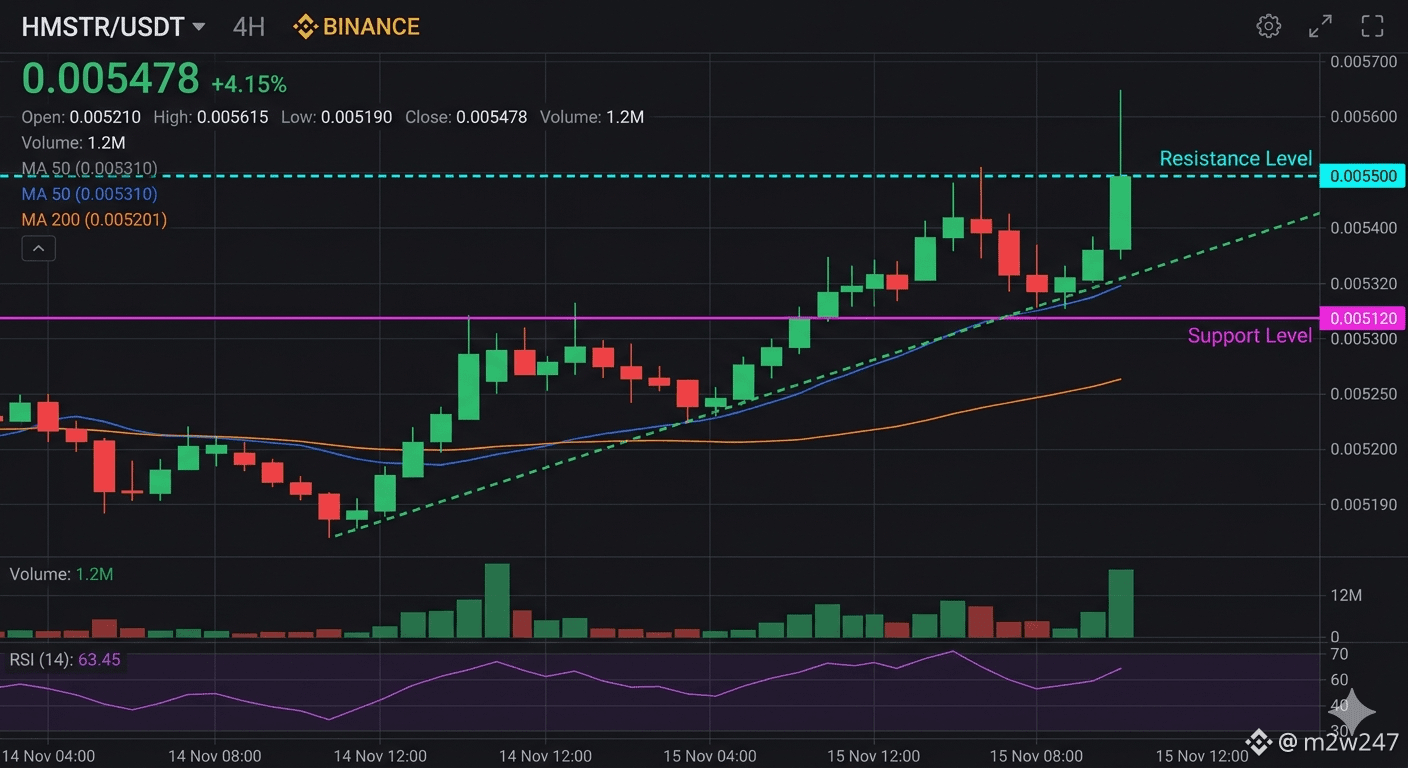This screenshot has height=768, width=1408.
Task: Click the current price 0.005478
Action: 111,78
